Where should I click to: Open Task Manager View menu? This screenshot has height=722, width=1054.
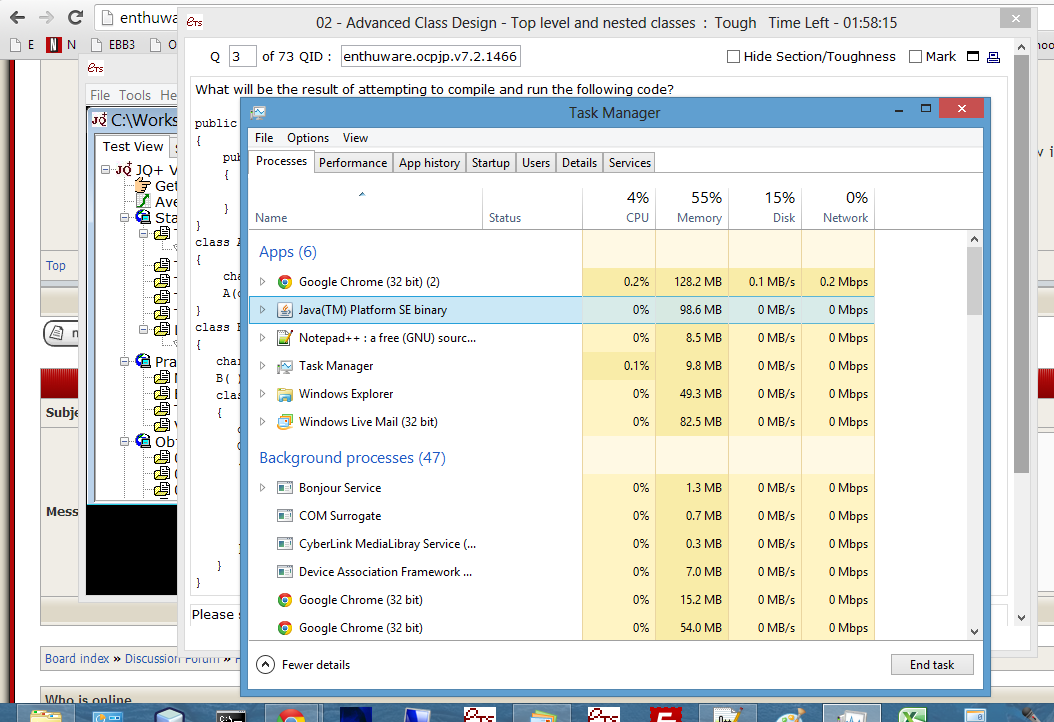356,138
